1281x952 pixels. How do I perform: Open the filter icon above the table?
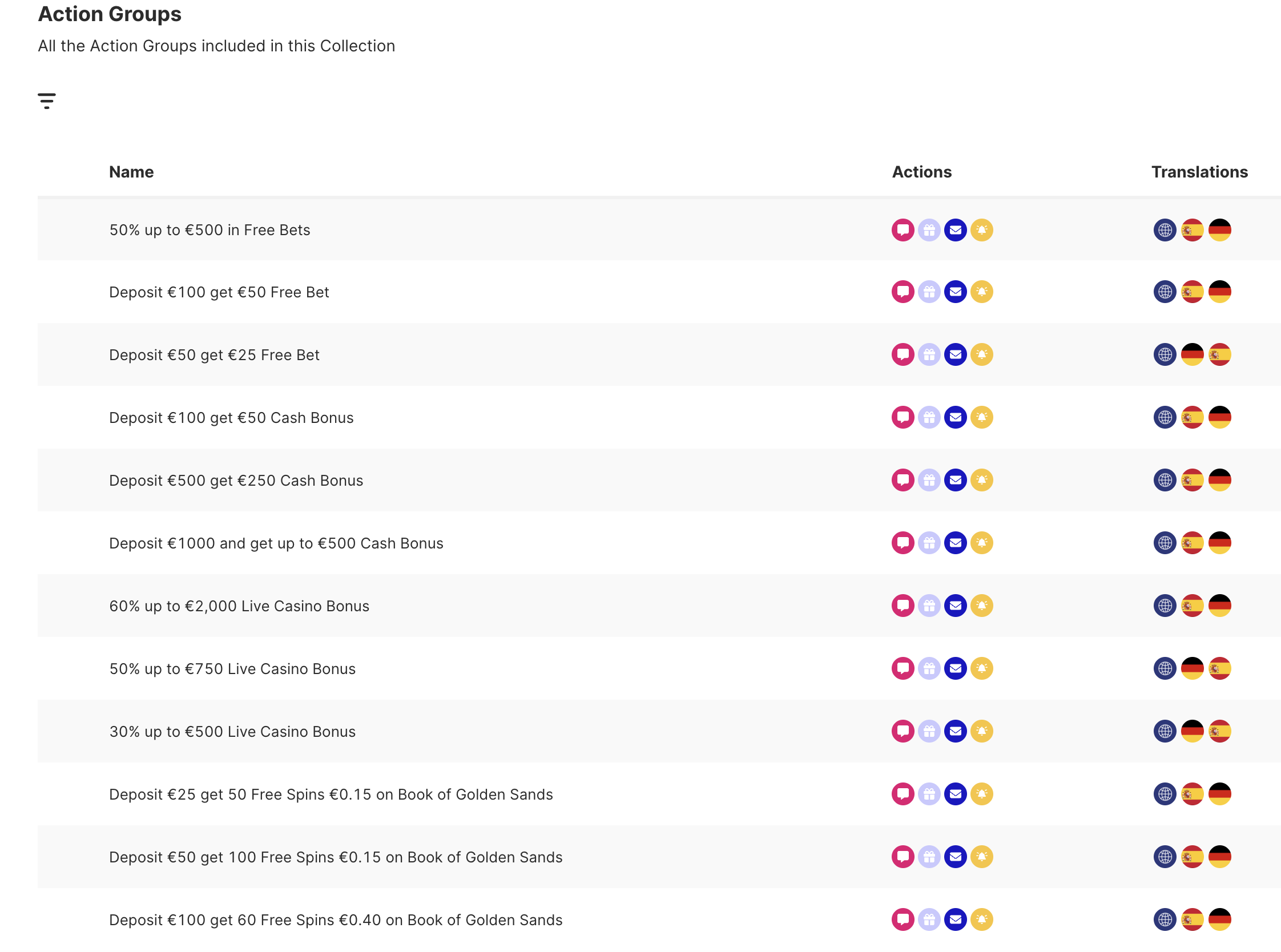click(47, 101)
